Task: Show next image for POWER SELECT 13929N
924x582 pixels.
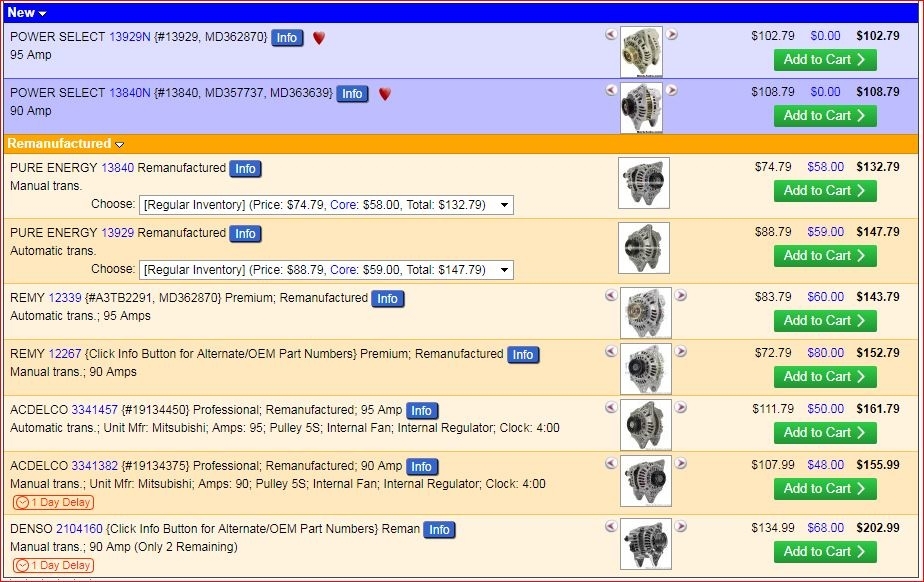Action: pos(672,34)
